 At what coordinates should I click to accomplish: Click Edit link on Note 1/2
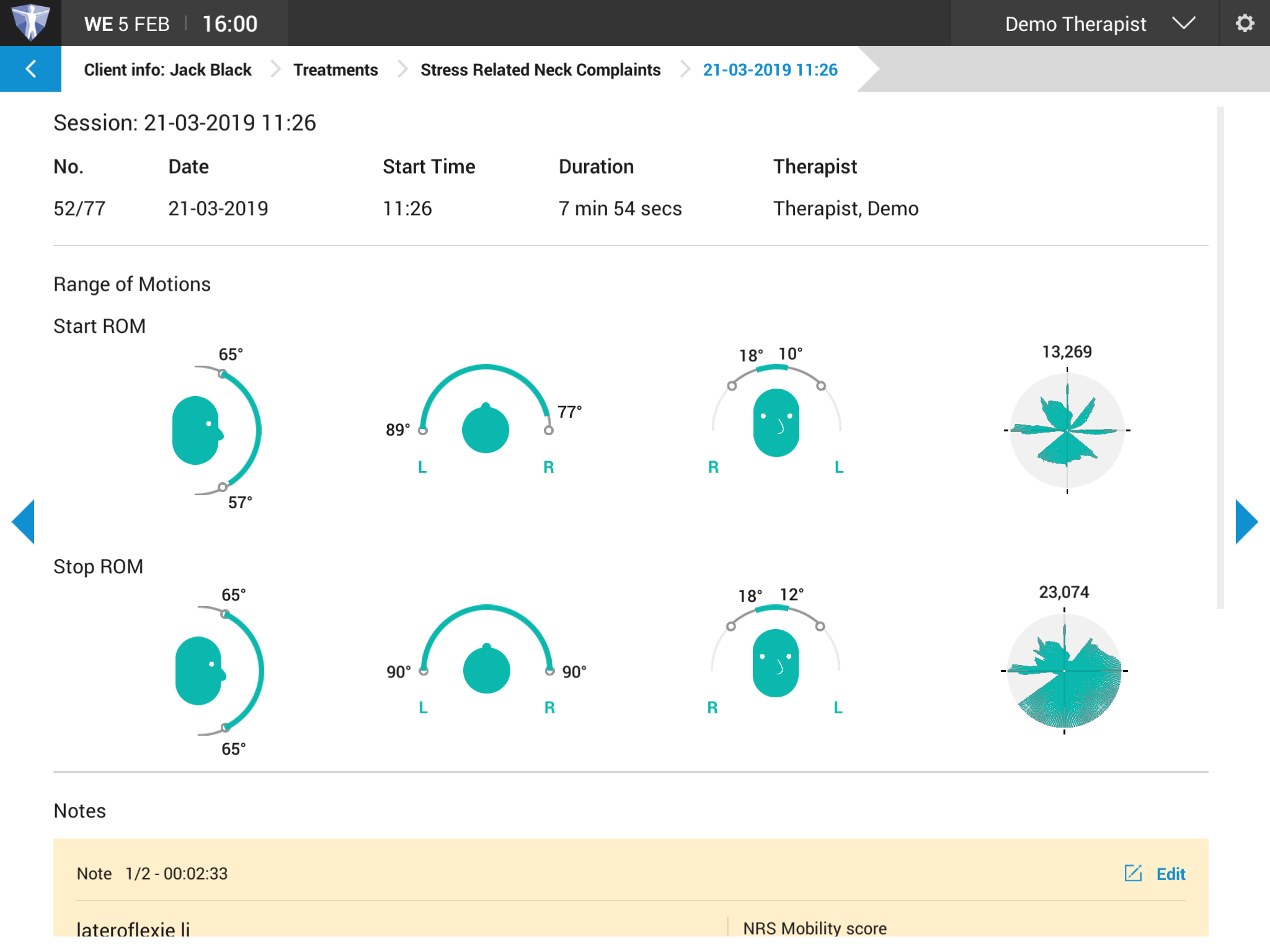(1170, 874)
